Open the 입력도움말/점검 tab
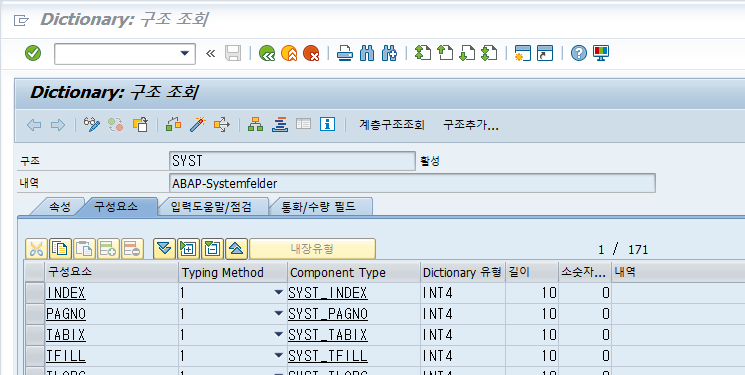 [211, 207]
